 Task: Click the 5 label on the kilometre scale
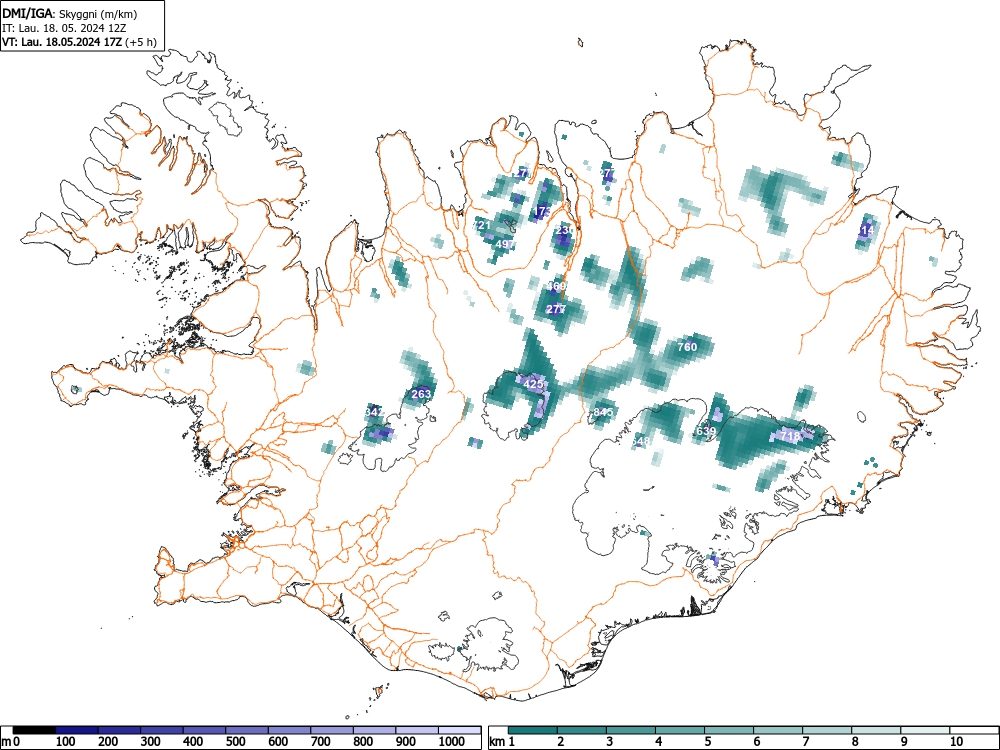pos(708,742)
